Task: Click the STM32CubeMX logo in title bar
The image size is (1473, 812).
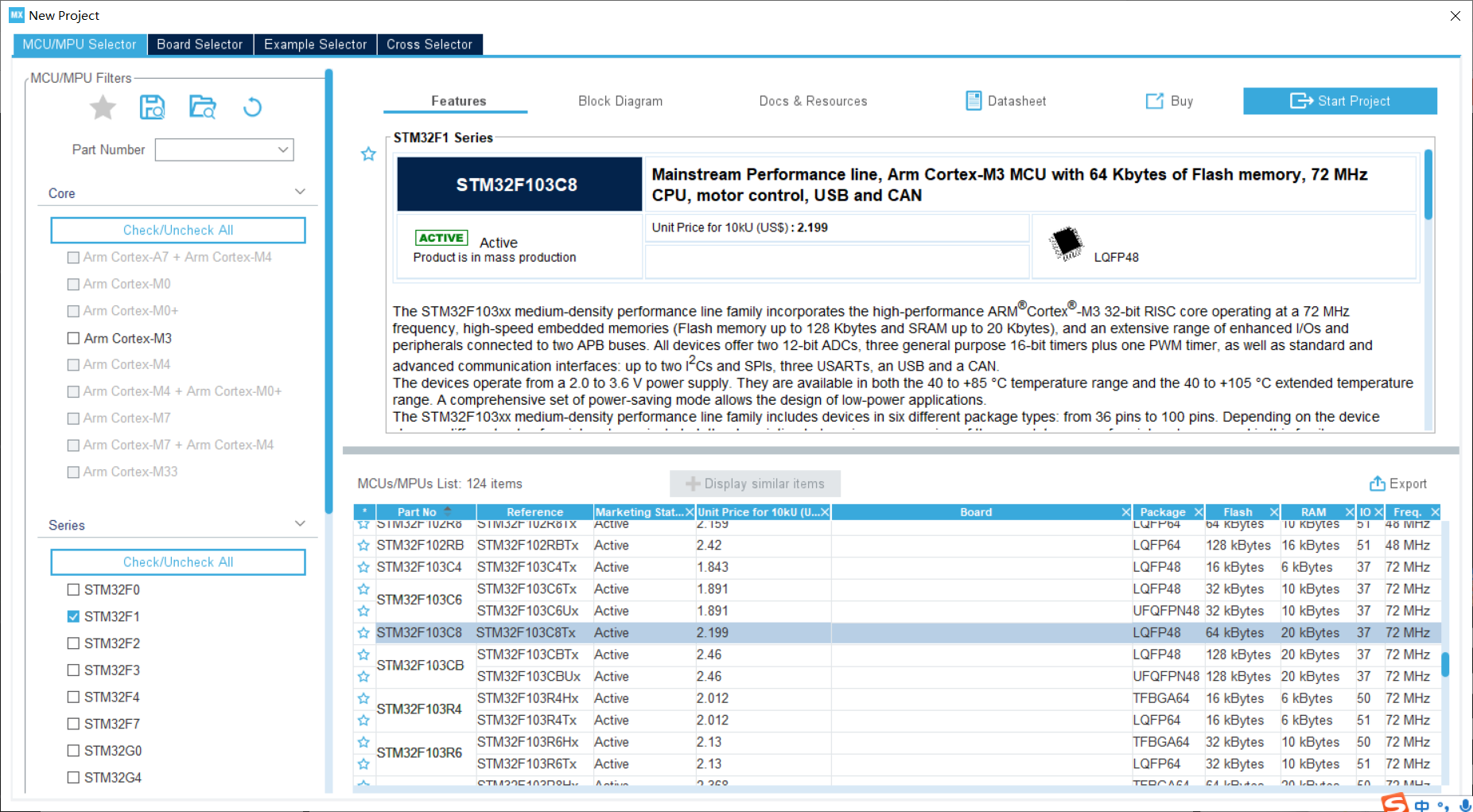Action: click(x=17, y=15)
